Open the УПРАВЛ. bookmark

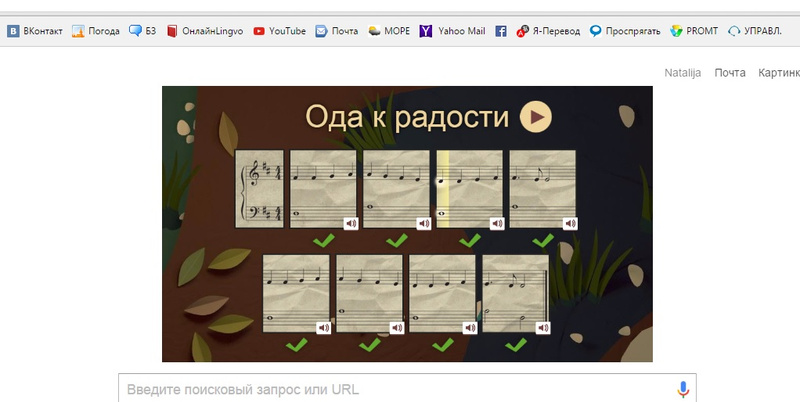click(755, 31)
